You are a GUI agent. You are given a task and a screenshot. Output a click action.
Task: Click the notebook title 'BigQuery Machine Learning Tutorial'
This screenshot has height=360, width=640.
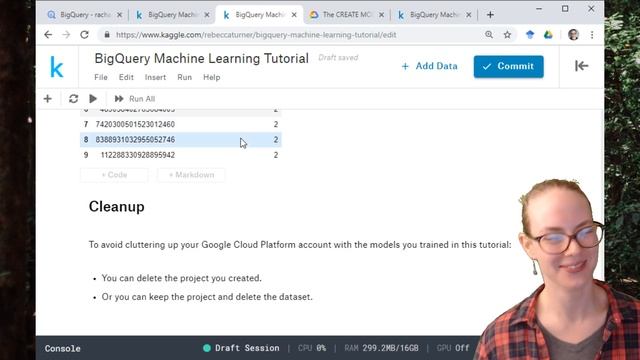pyautogui.click(x=202, y=58)
